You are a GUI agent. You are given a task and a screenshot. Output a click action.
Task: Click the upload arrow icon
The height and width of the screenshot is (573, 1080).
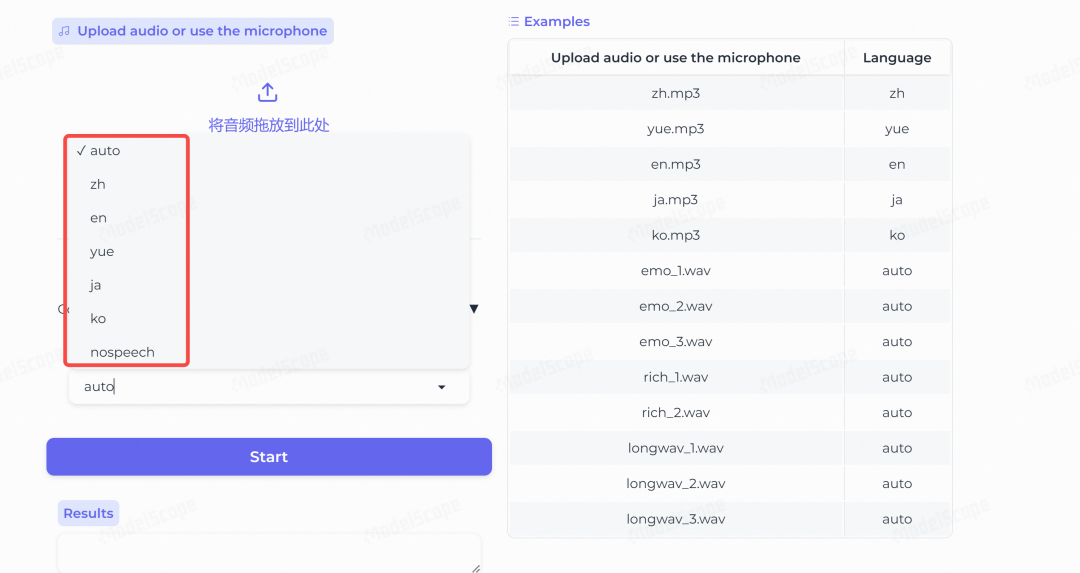[267, 92]
